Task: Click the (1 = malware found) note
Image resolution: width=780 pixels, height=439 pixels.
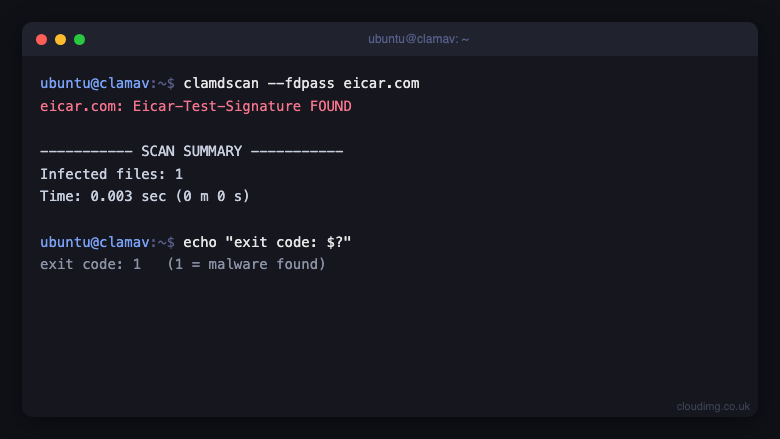Action: click(x=246, y=264)
